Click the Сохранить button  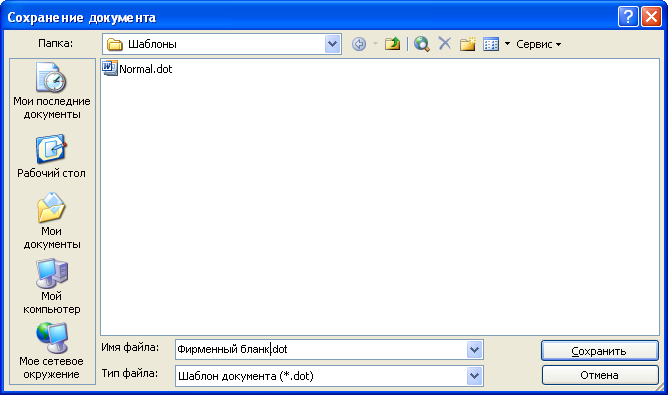pyautogui.click(x=600, y=351)
